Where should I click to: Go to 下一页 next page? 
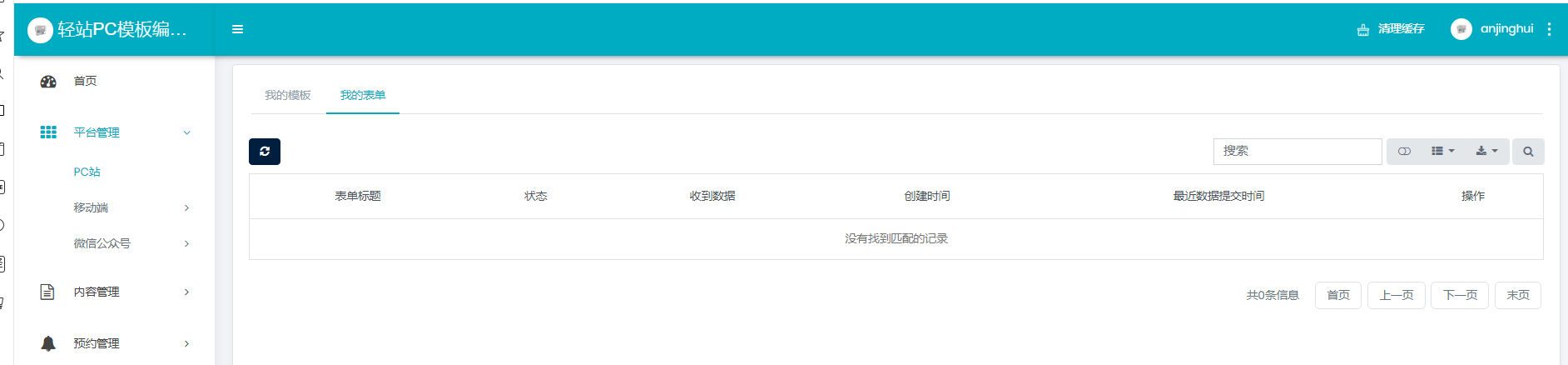tap(1460, 295)
